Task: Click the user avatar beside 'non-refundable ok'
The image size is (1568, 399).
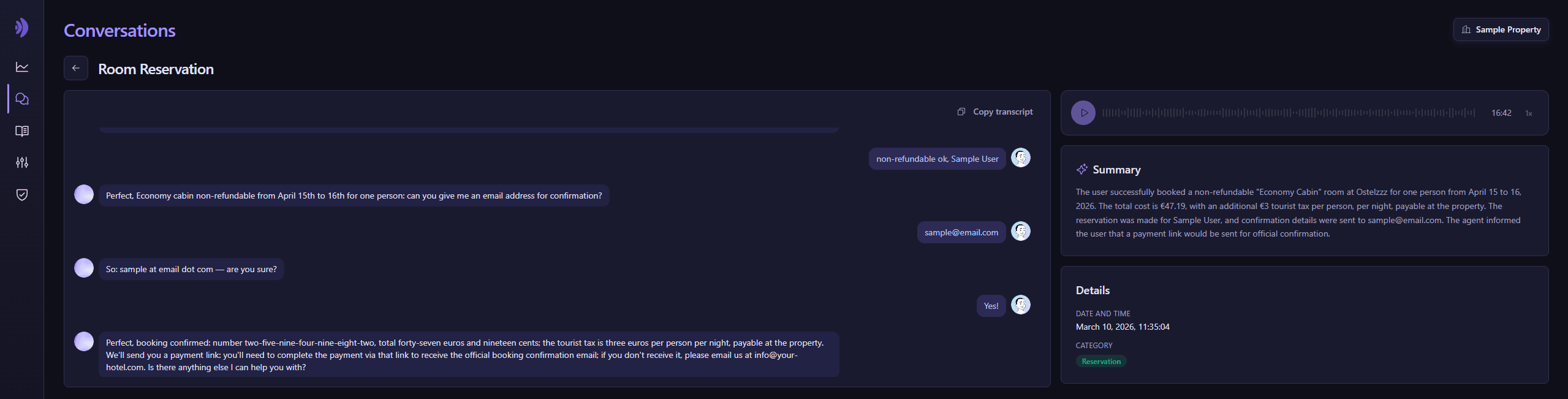Action: (1020, 158)
